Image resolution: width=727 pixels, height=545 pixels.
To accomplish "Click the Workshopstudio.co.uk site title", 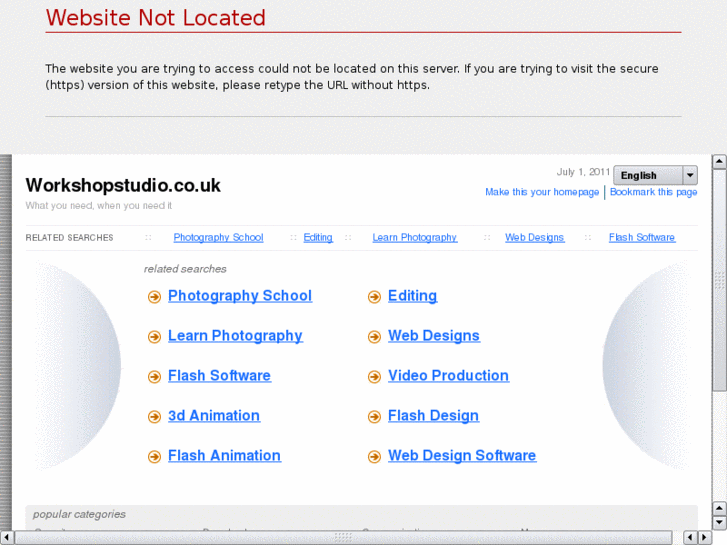I will click(x=123, y=185).
